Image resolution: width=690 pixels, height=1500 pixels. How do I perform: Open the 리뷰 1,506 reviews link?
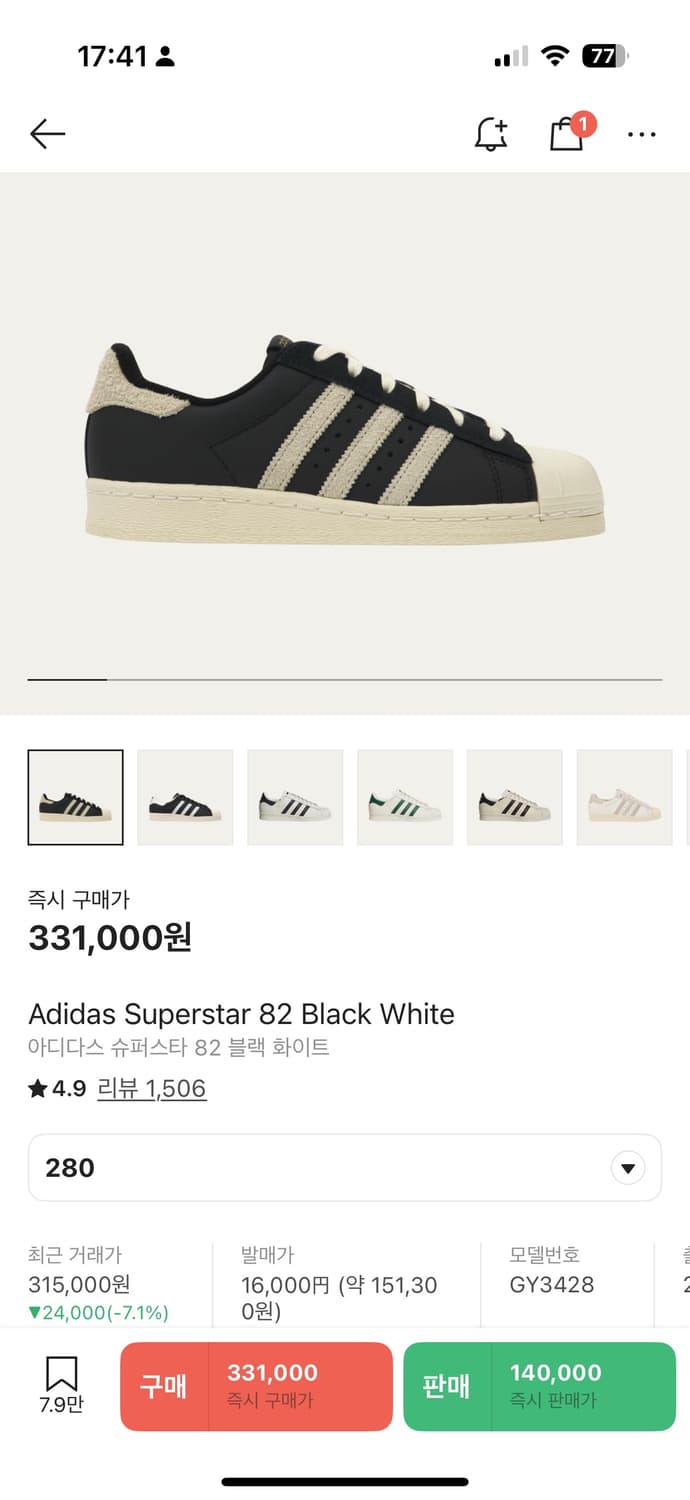(152, 1089)
